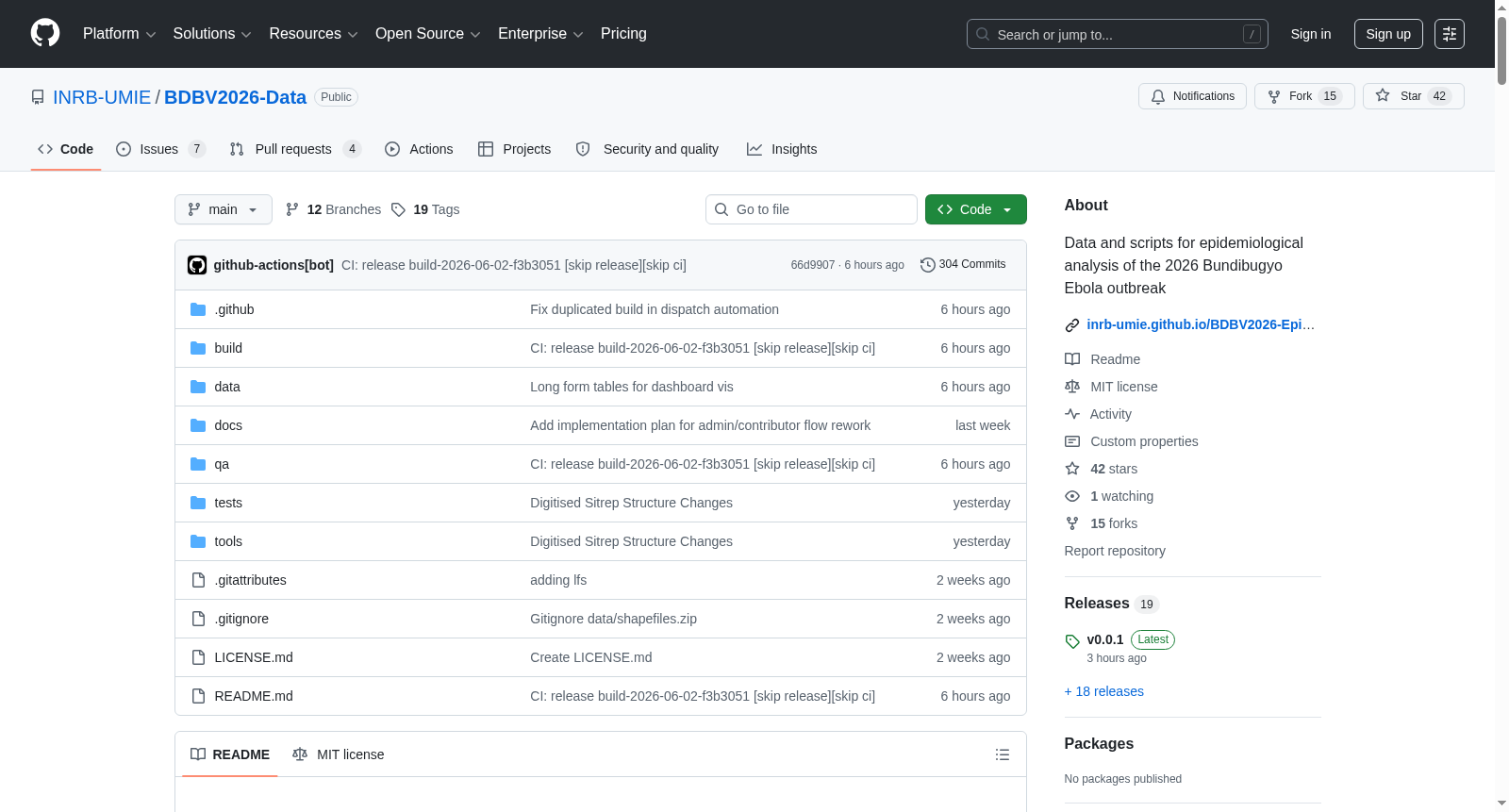Expand the Enterprise menu

pos(540,34)
